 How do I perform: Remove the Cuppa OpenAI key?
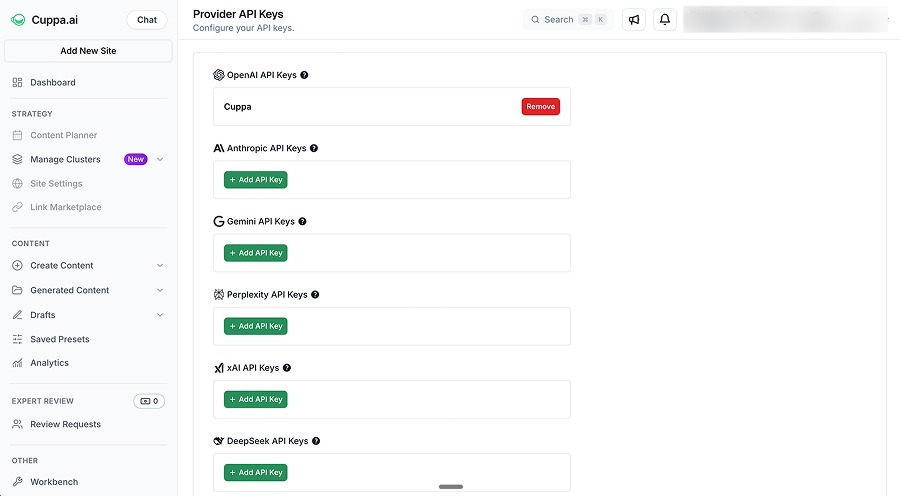pyautogui.click(x=541, y=107)
